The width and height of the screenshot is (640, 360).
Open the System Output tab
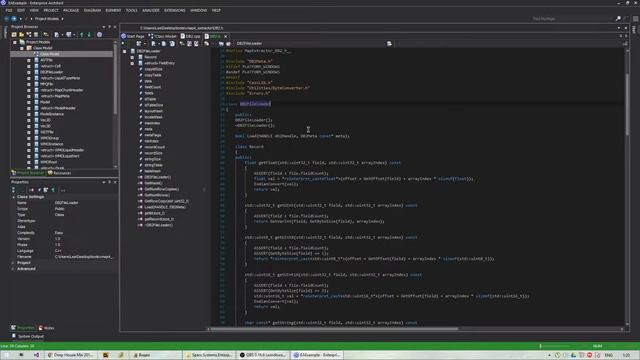[28, 336]
